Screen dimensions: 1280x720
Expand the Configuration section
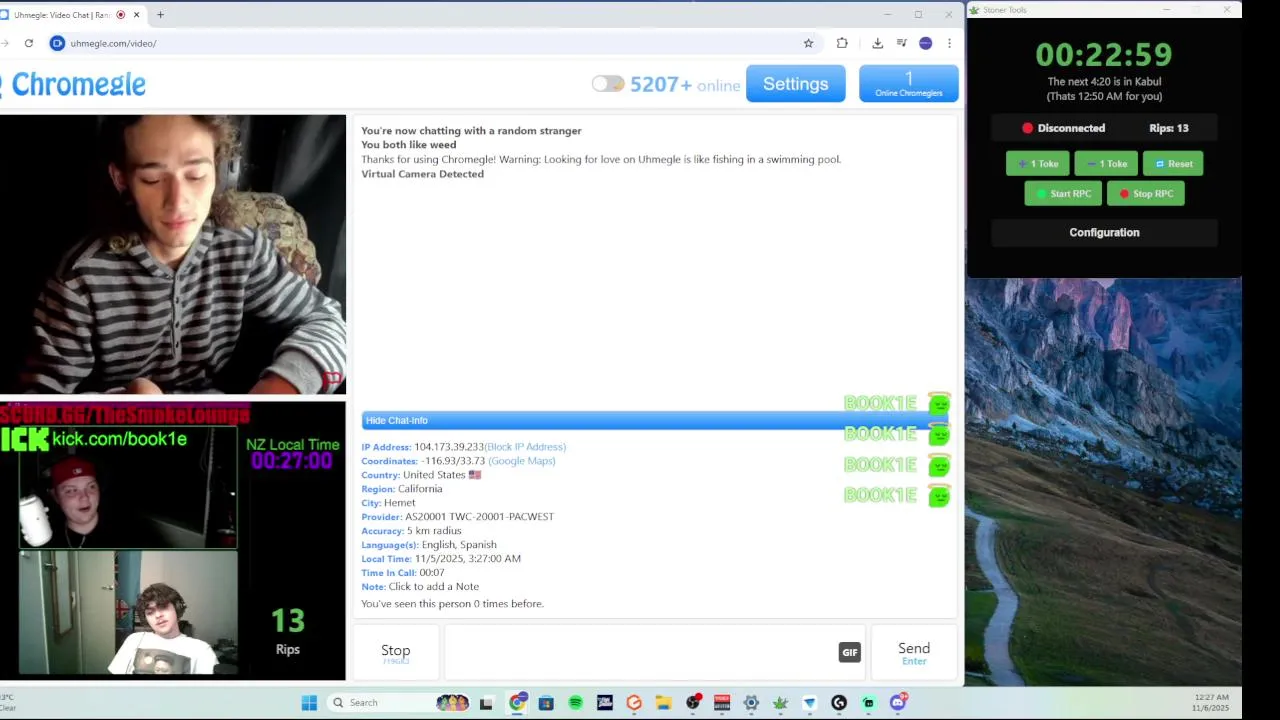tap(1104, 232)
